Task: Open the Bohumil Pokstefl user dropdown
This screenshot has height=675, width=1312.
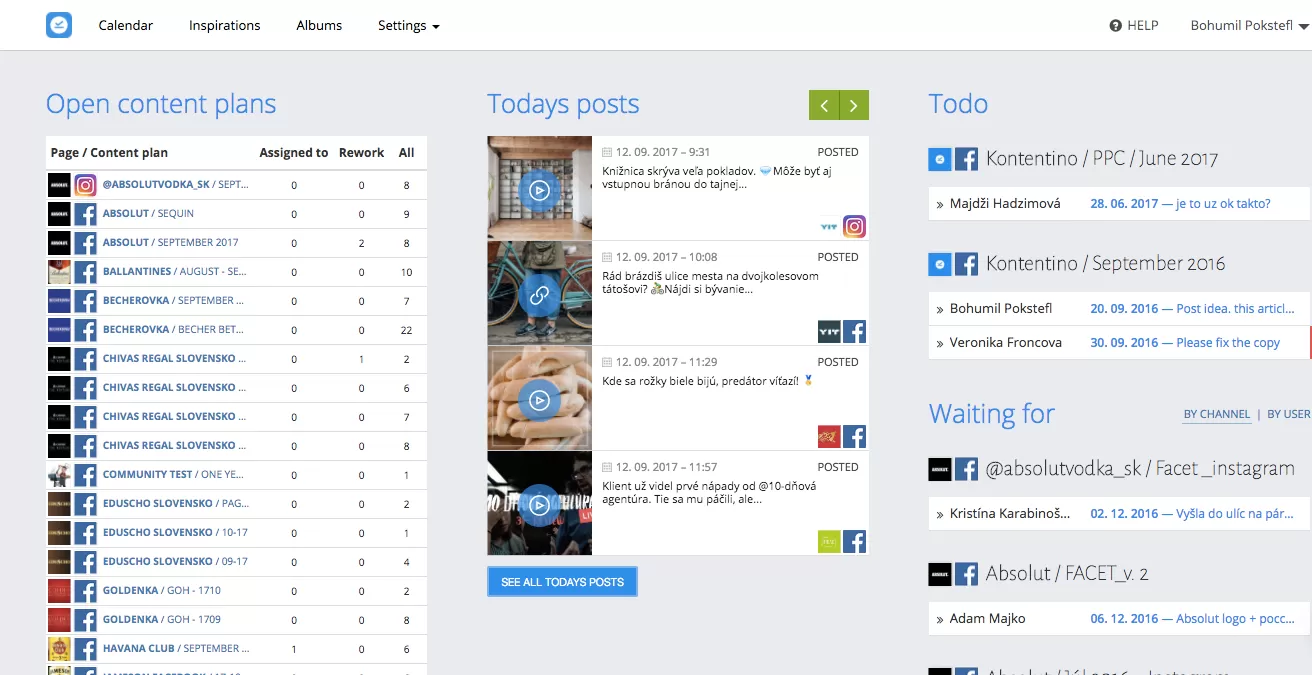Action: (x=1249, y=26)
